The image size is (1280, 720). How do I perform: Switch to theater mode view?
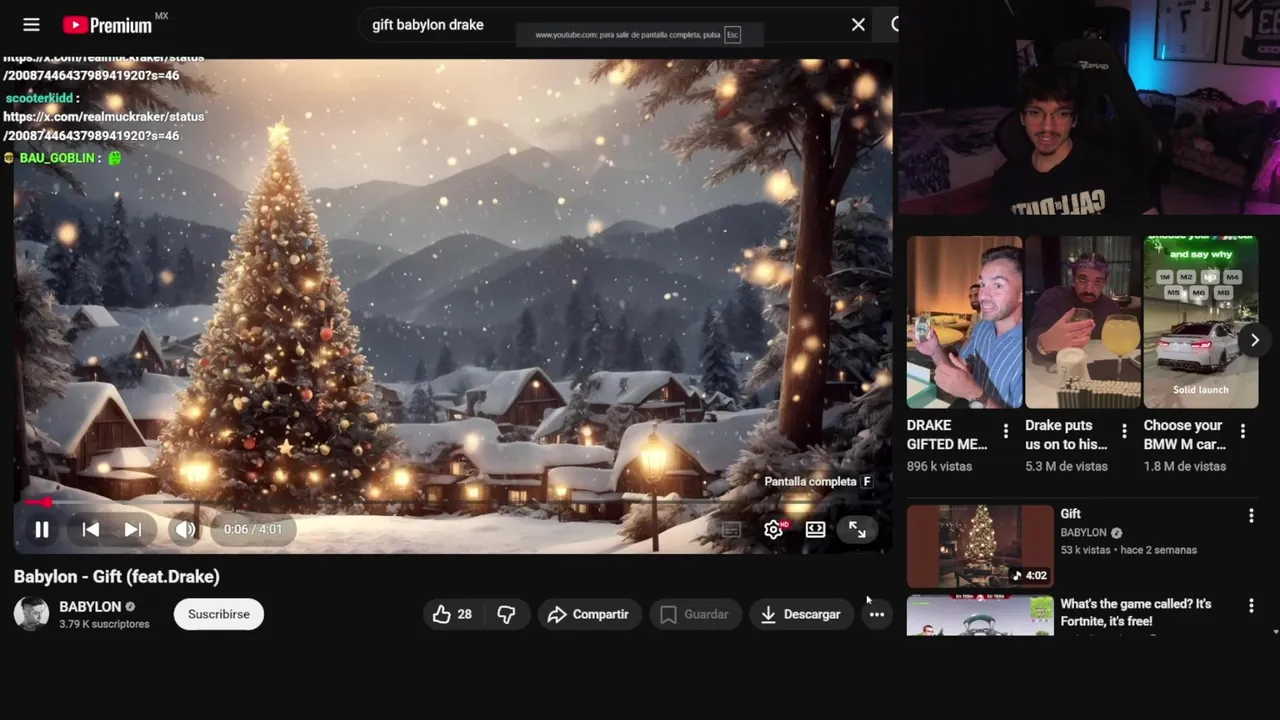coord(815,529)
